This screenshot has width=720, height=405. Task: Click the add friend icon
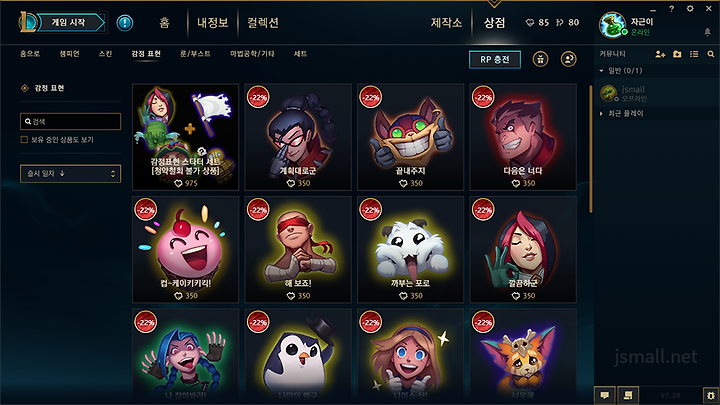pos(660,54)
